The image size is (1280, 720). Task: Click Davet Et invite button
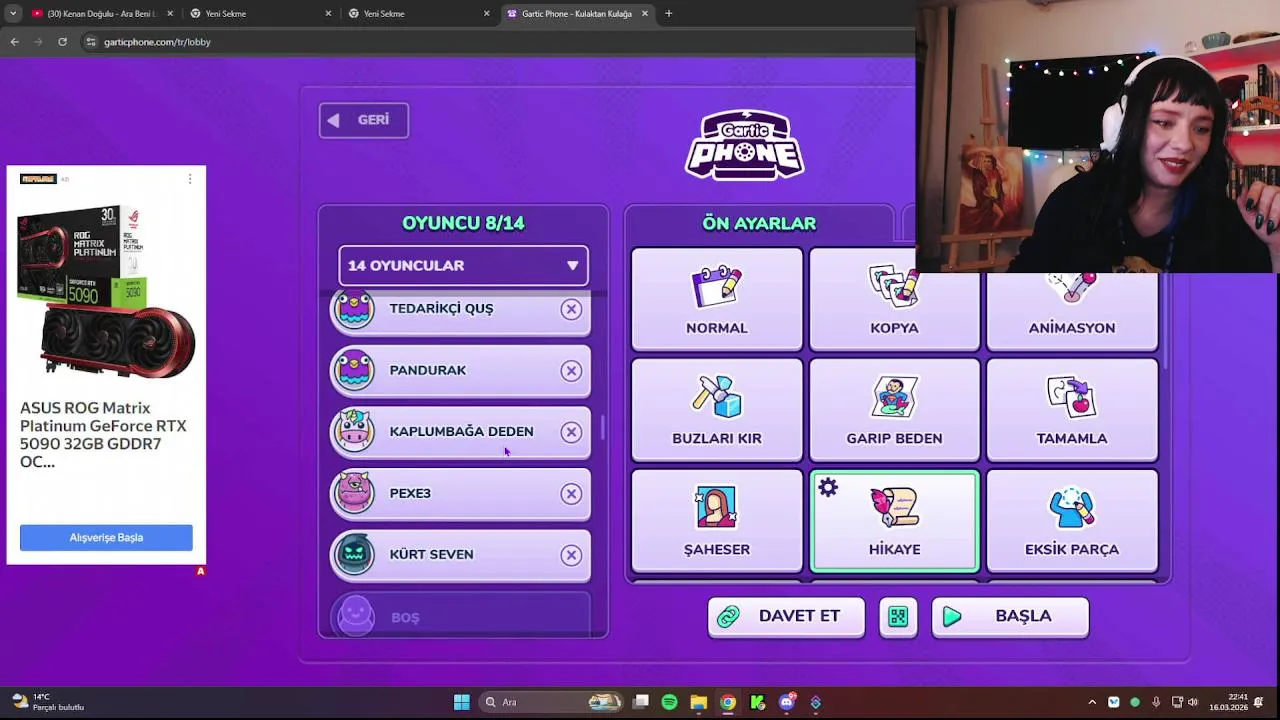[786, 617]
